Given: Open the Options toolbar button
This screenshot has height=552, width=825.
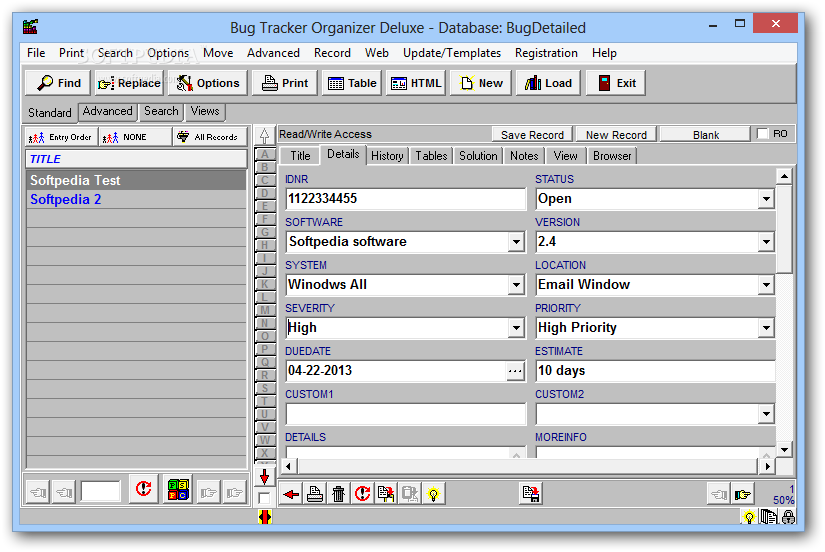Looking at the screenshot, I should pyautogui.click(x=207, y=83).
